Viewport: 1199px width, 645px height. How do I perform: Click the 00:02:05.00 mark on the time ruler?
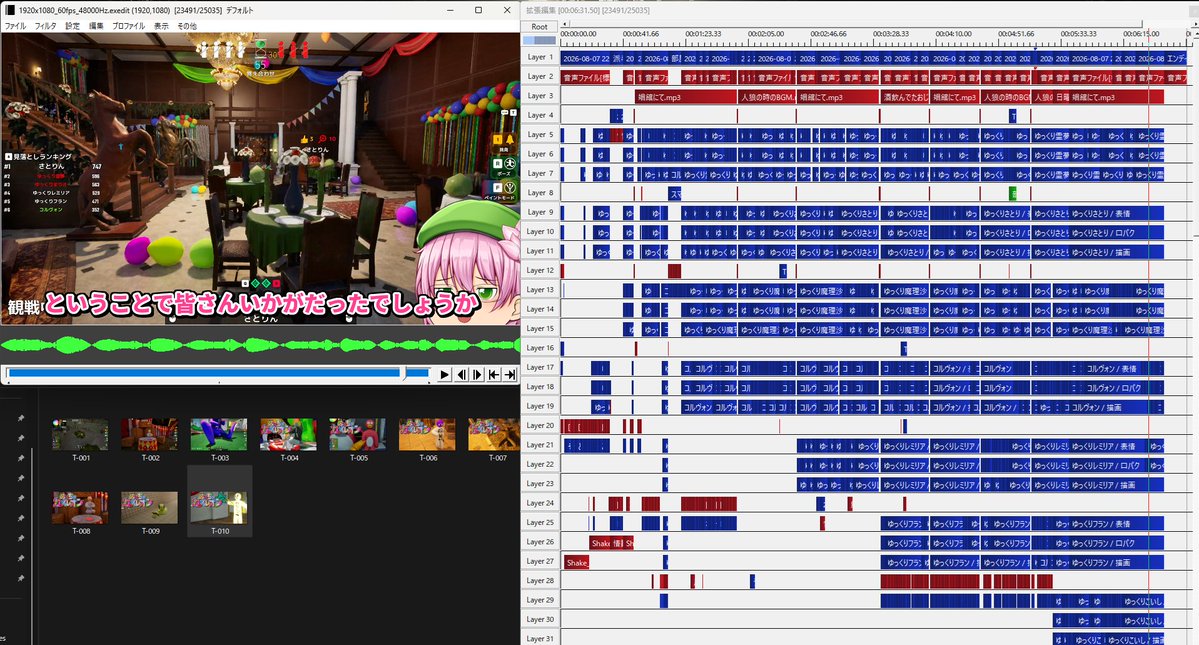[x=766, y=34]
